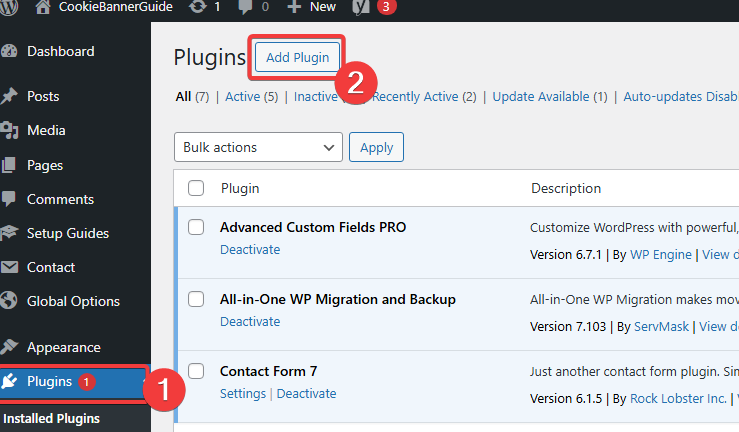This screenshot has height=432, width=739.
Task: Click the Plugins page heading
Action: [210, 57]
